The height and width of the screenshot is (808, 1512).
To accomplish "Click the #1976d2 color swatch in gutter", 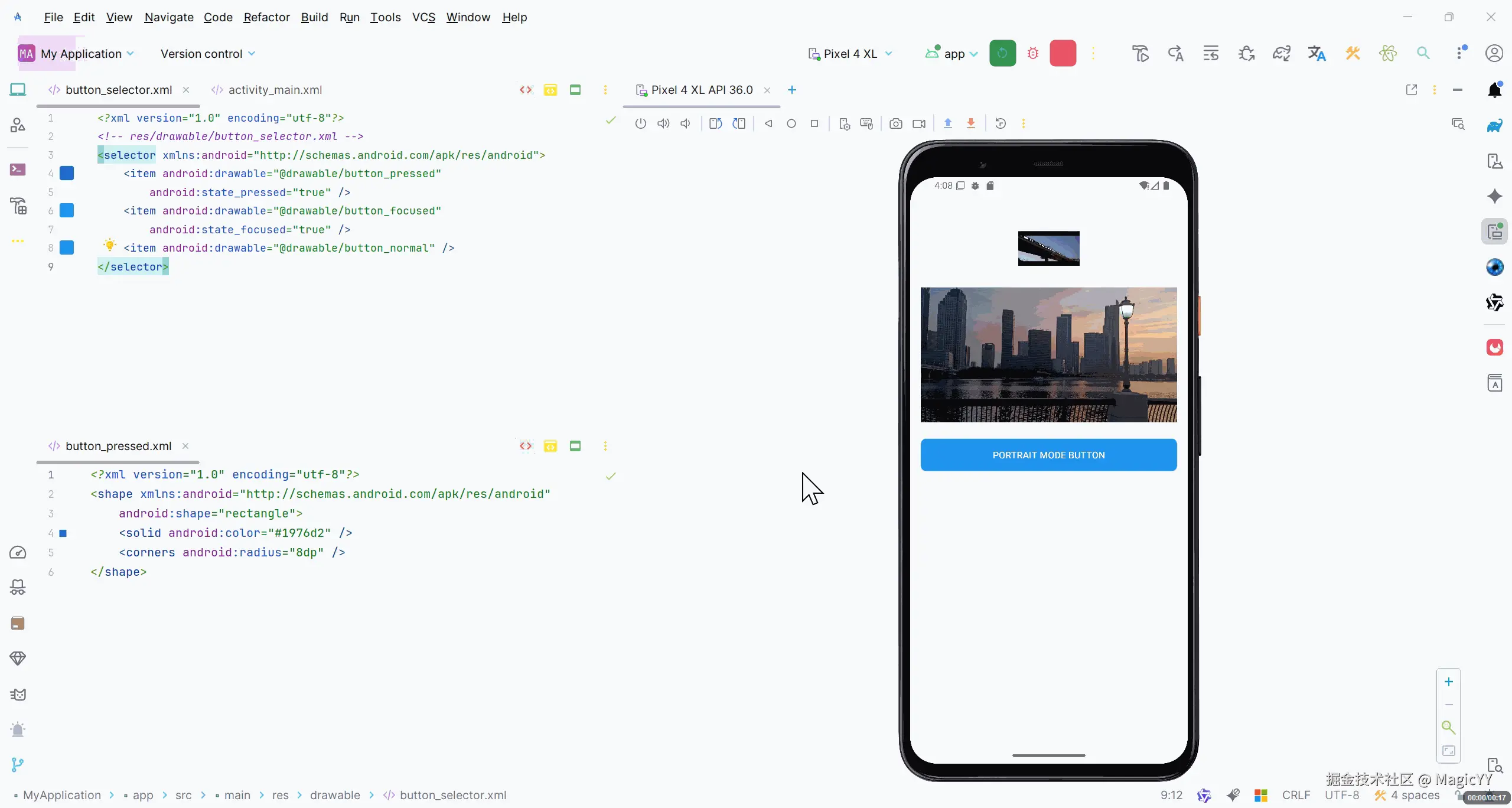I will pos(63,533).
